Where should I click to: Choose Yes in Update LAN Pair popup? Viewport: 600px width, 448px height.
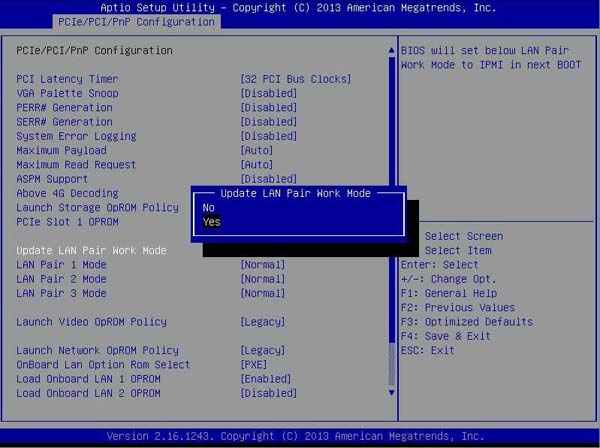click(212, 222)
